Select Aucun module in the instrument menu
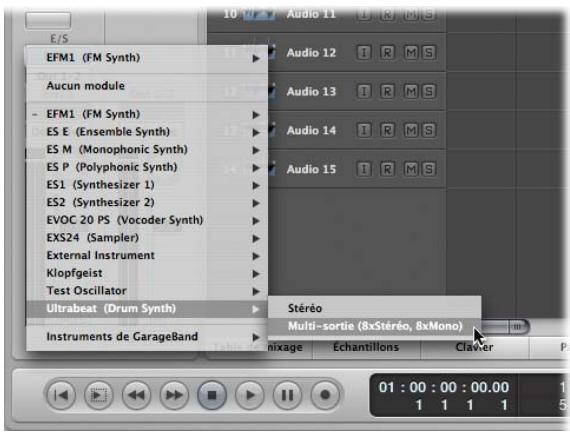The height and width of the screenshot is (432, 570). click(x=147, y=86)
